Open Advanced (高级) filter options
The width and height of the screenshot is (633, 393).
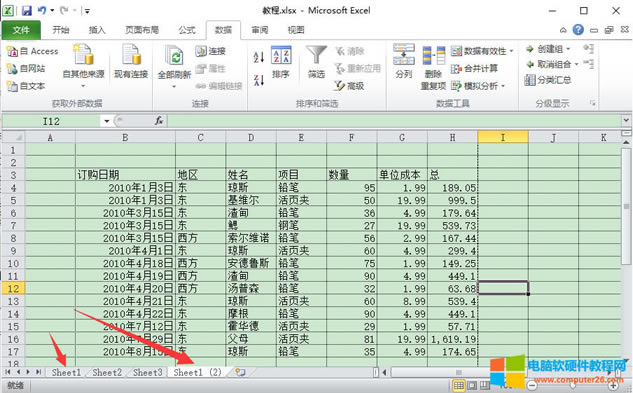[349, 86]
